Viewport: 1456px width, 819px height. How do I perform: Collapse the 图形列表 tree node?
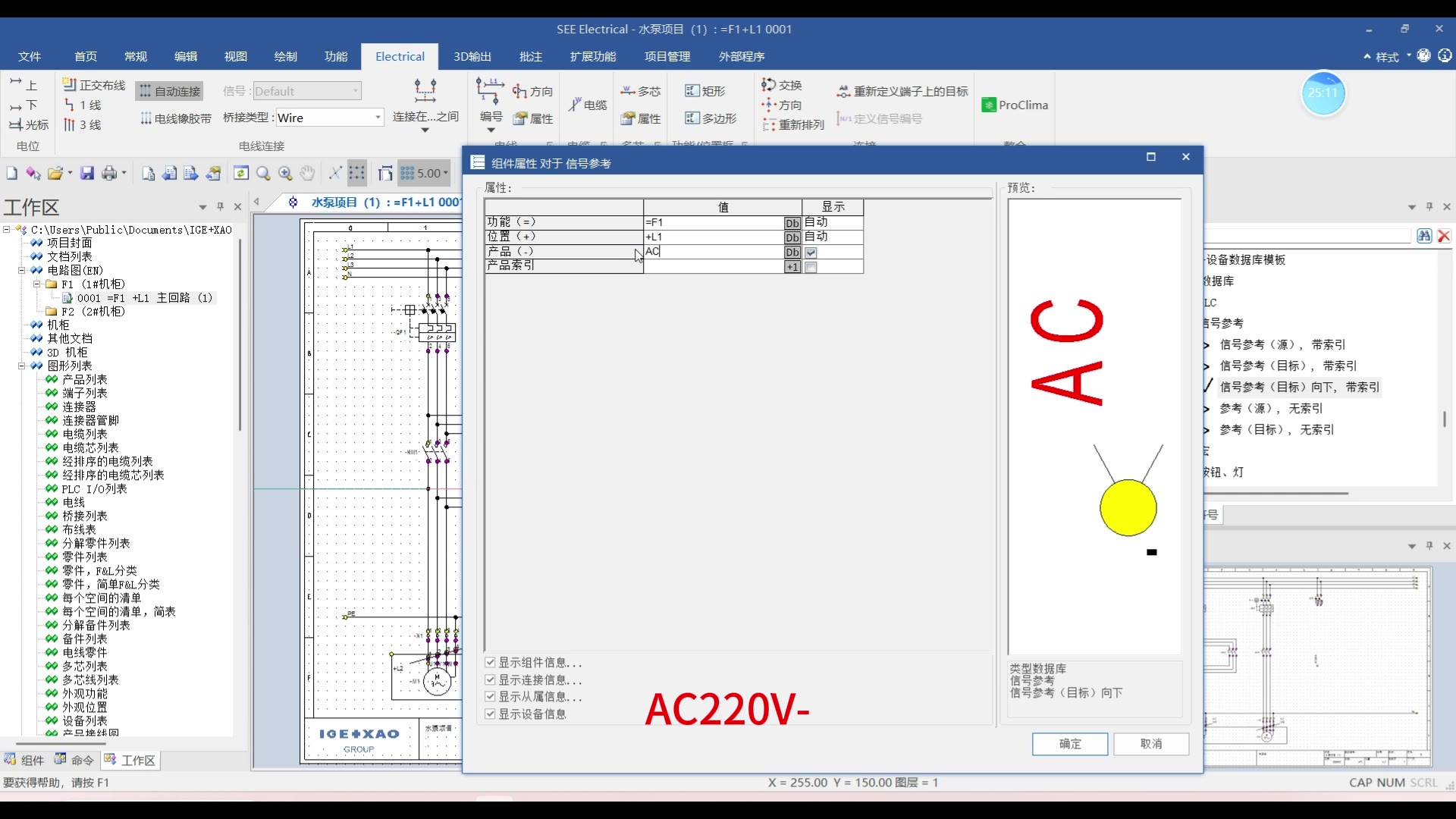click(22, 366)
